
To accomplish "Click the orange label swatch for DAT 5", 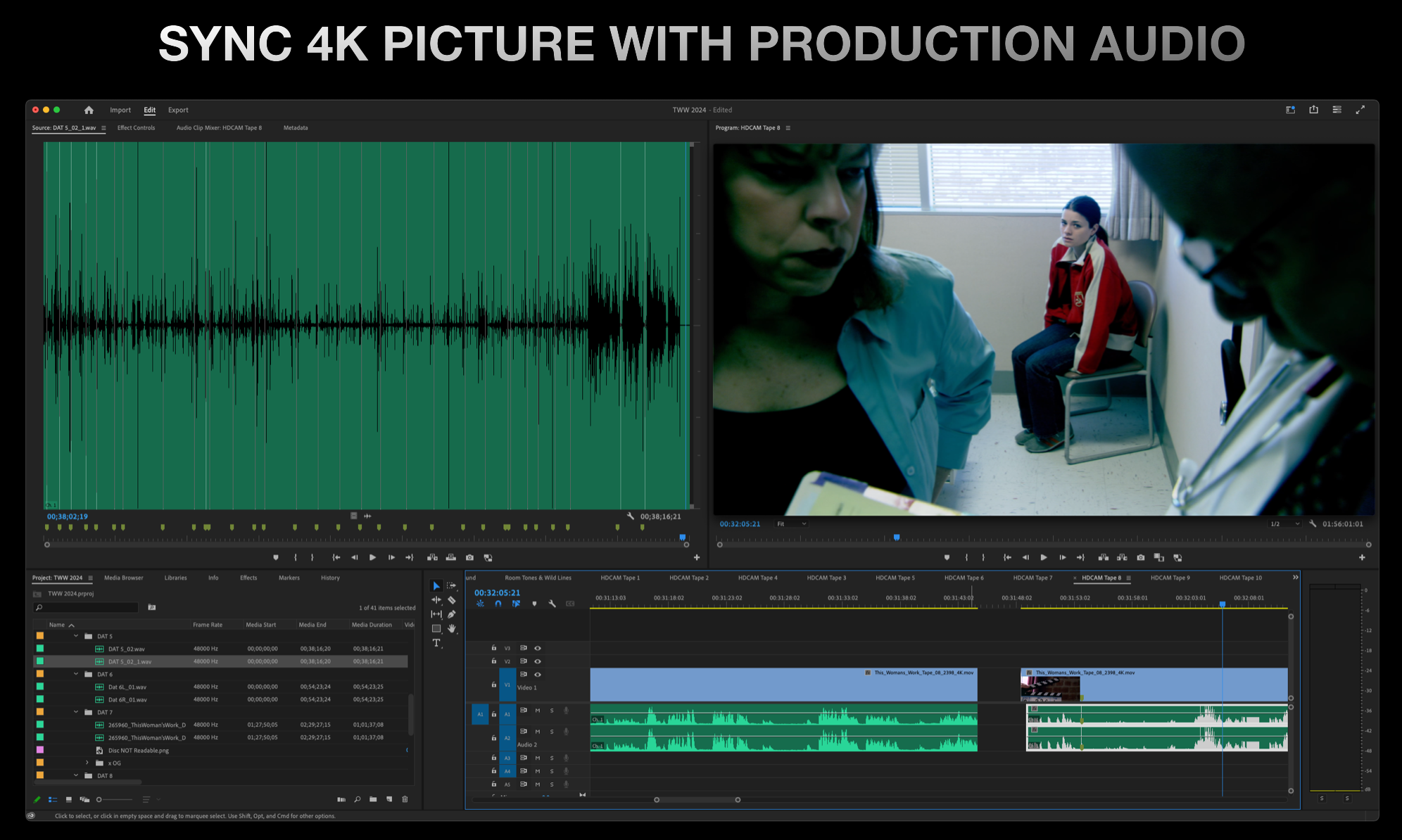I will click(40, 636).
